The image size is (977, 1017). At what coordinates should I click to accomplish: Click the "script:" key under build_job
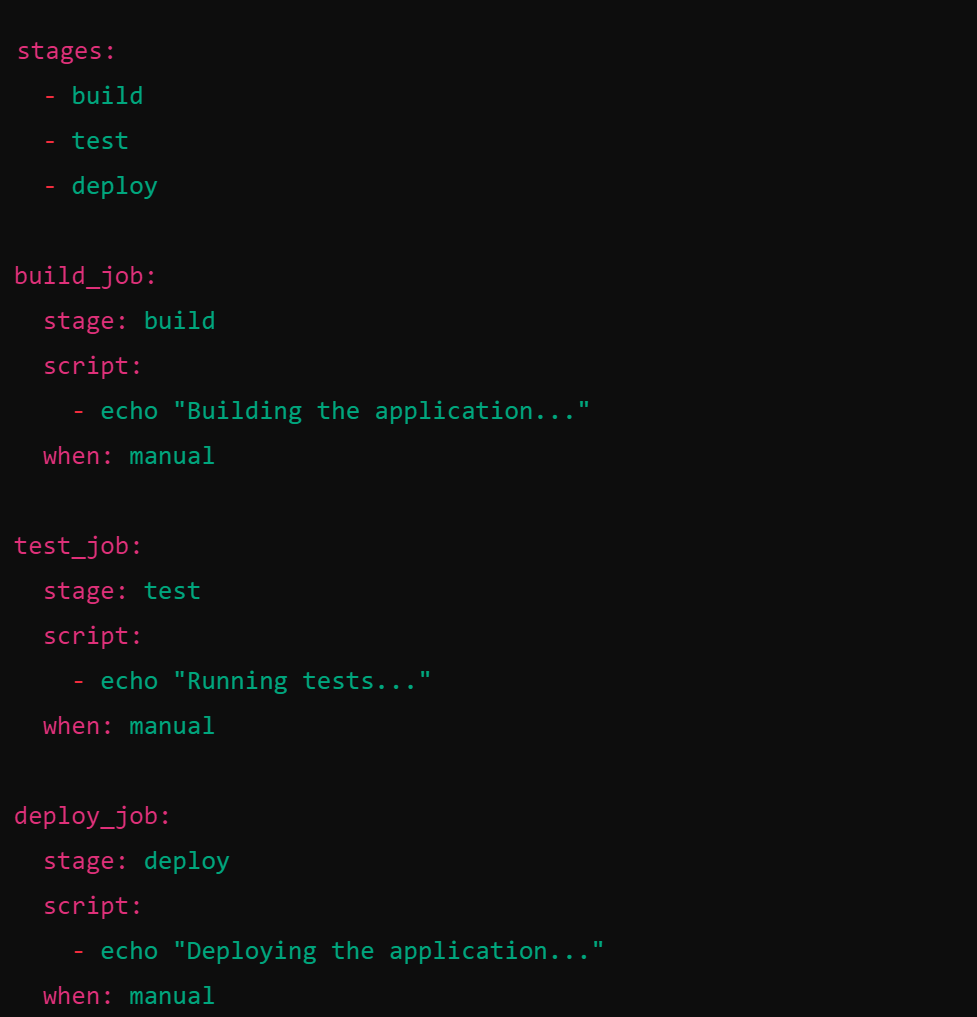pos(93,366)
